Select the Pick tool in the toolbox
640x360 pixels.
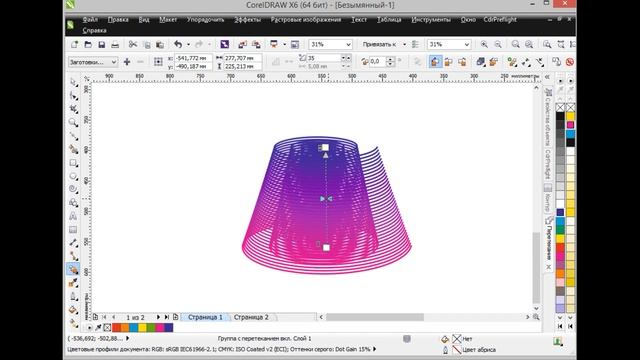(x=73, y=82)
